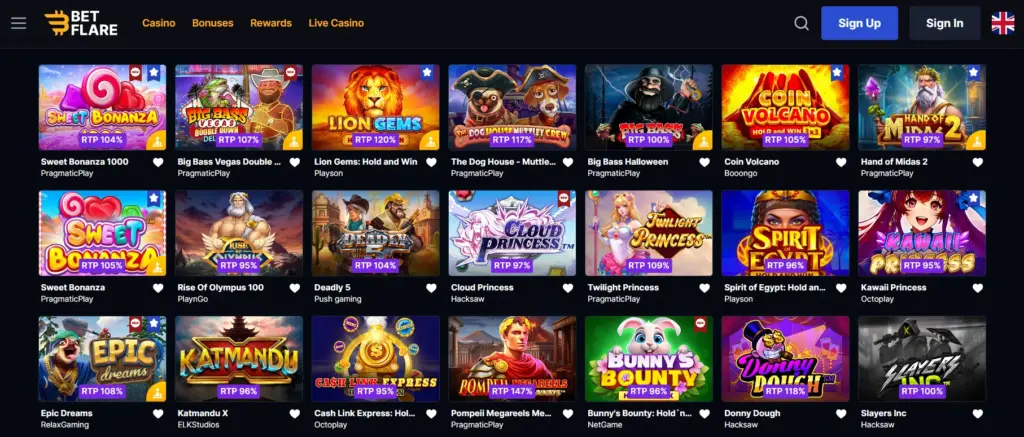Image resolution: width=1024 pixels, height=437 pixels.
Task: Click star badge on Hand of Midas 2
Action: [974, 72]
